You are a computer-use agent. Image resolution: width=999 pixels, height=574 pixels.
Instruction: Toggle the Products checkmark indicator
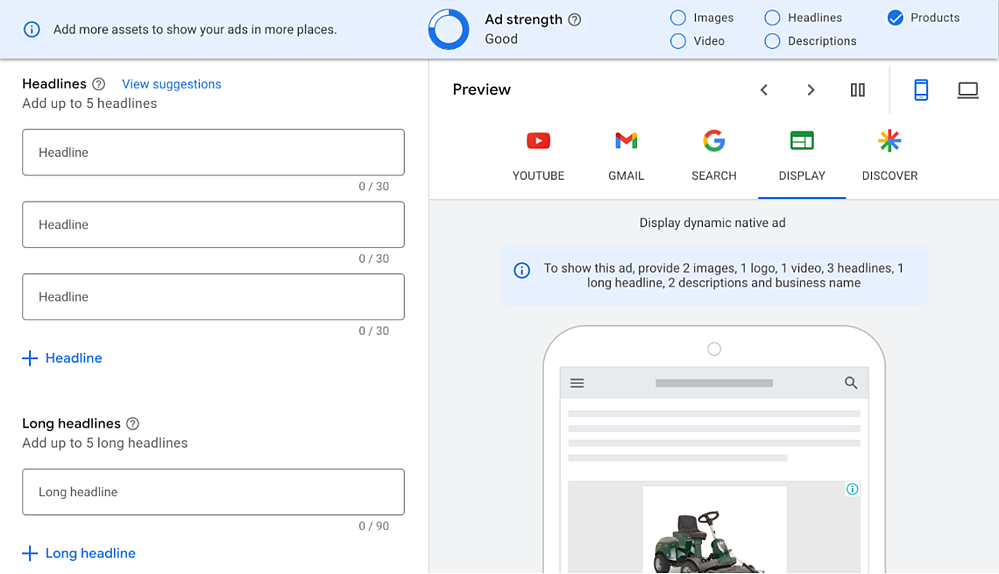click(895, 18)
